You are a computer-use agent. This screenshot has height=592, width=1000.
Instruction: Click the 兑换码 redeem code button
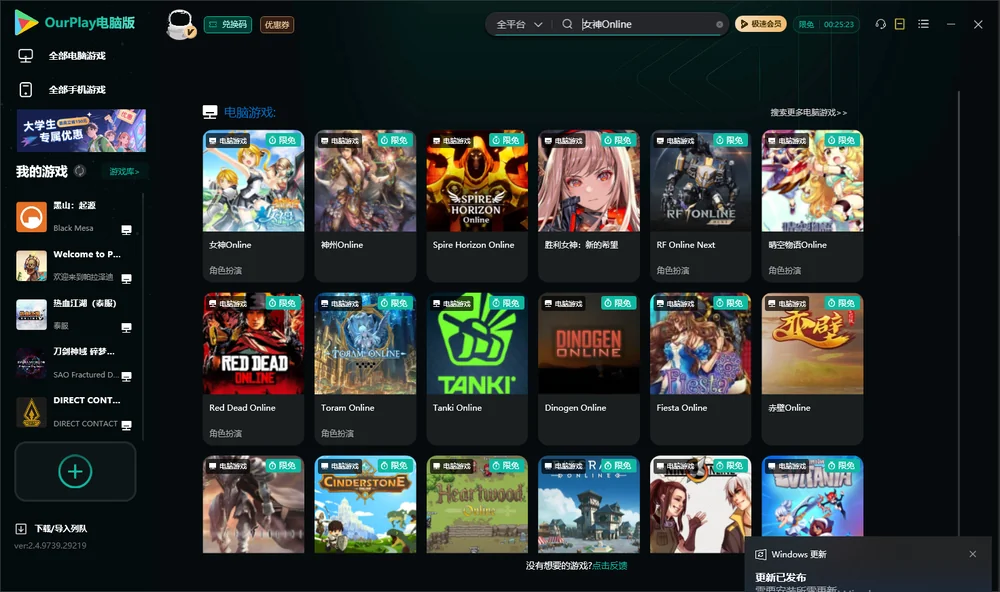tap(228, 24)
